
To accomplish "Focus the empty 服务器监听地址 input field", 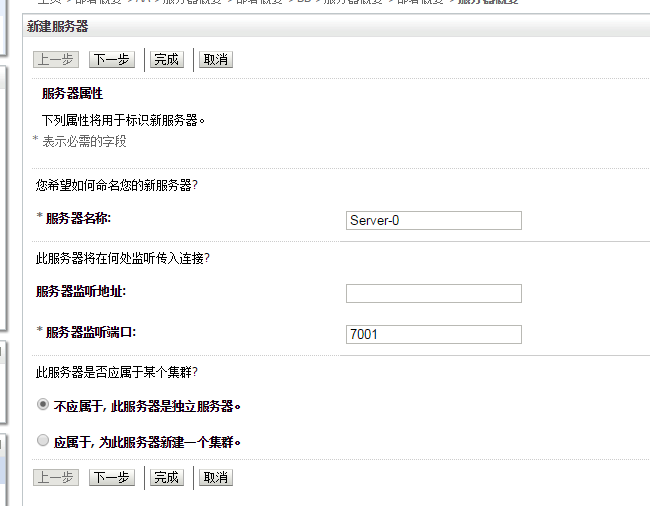I will point(434,293).
